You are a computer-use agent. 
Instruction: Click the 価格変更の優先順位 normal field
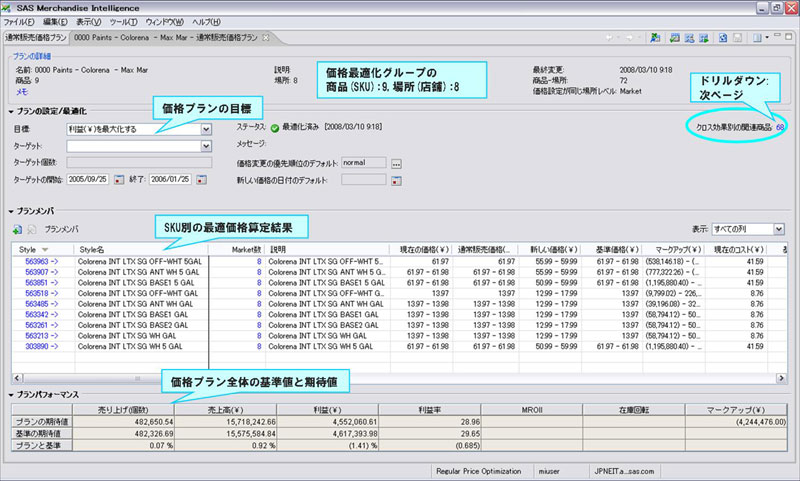[364, 163]
